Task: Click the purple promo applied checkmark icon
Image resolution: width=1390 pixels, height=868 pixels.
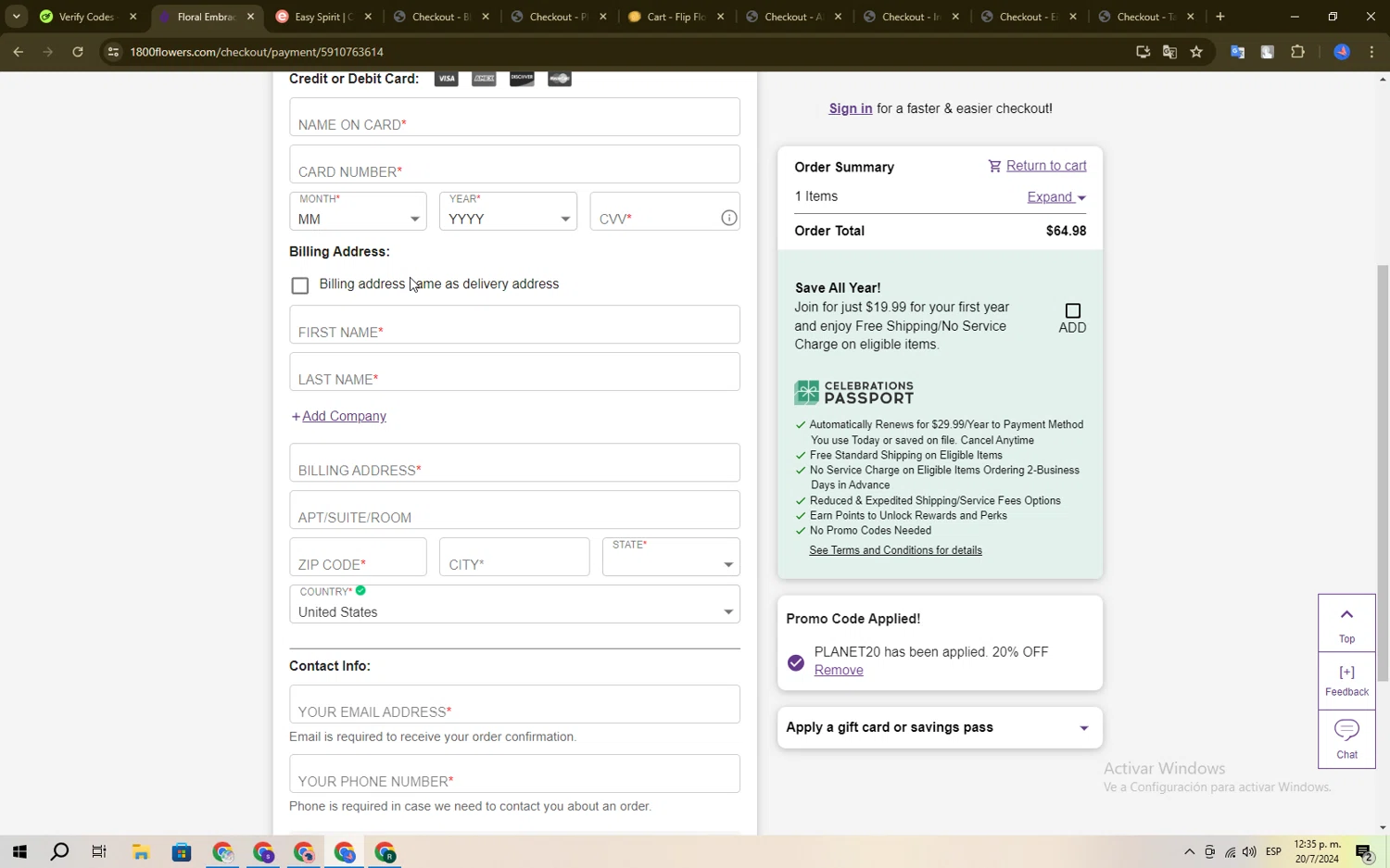Action: pyautogui.click(x=796, y=662)
